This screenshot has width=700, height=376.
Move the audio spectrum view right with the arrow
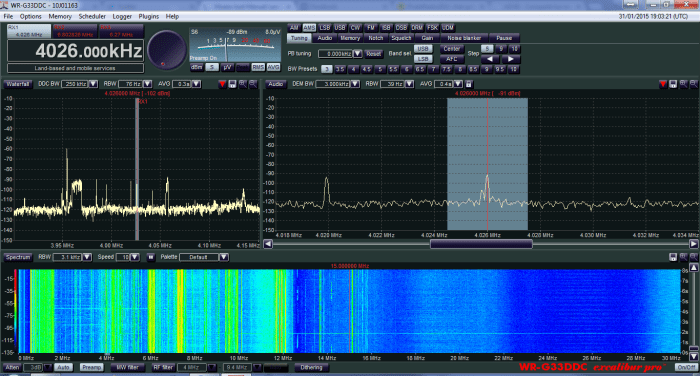coord(693,244)
